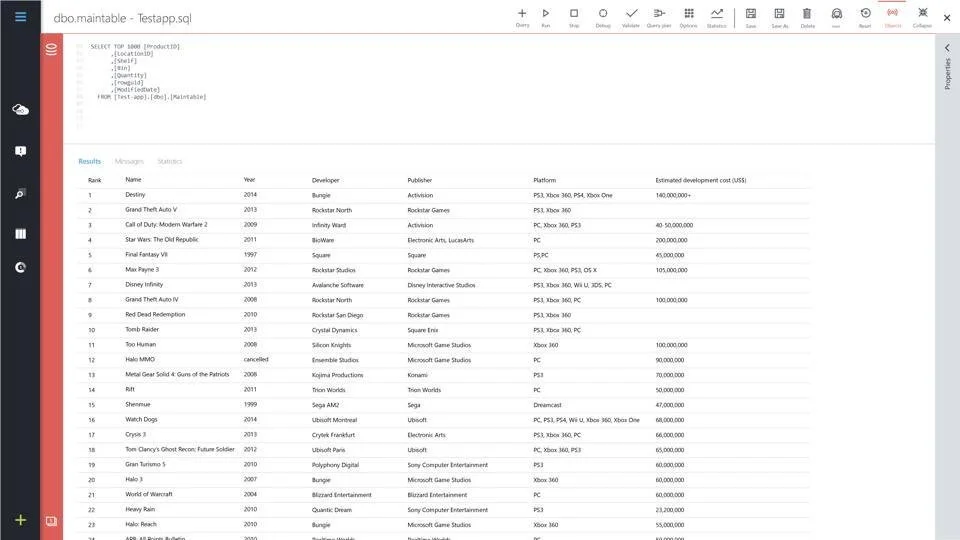Click the circular history icon in sidebar
960x540 pixels.
click(x=20, y=268)
